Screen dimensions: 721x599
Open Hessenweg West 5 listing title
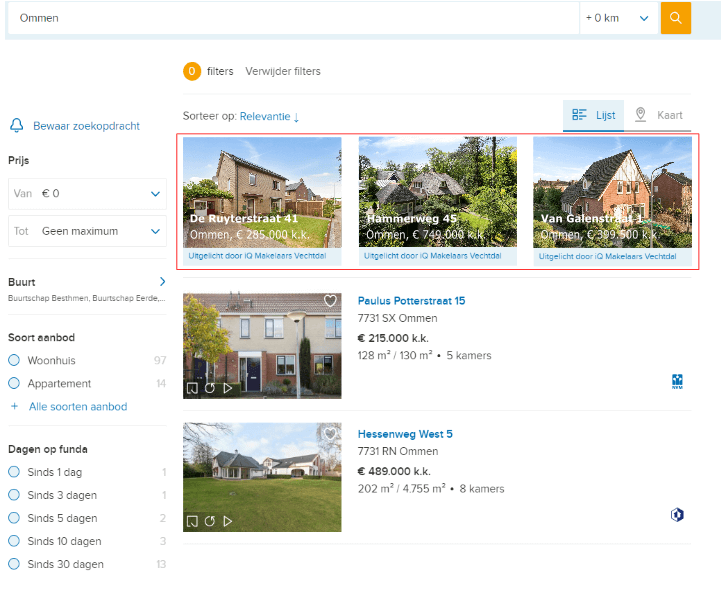pos(405,434)
